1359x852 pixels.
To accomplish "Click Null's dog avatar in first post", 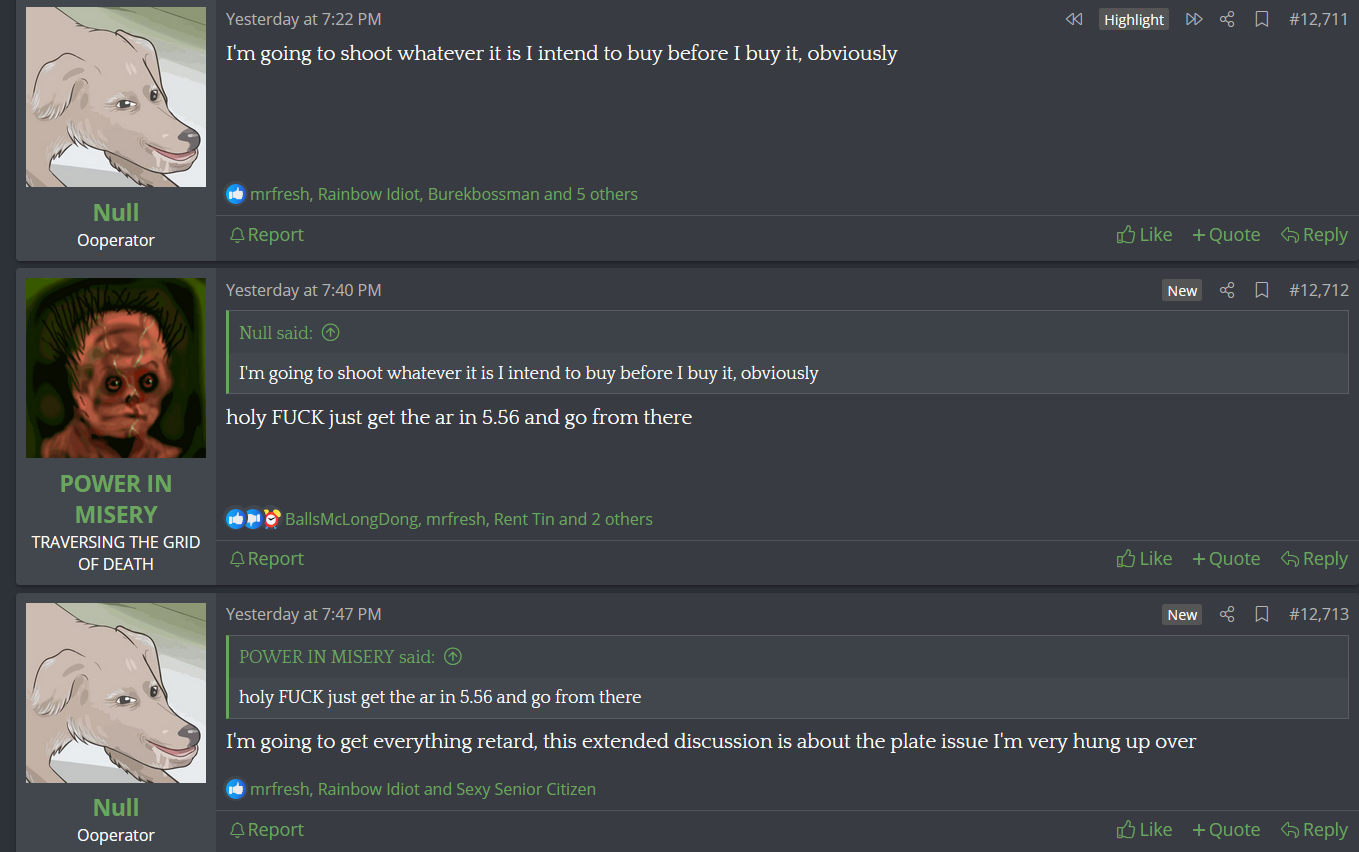I will (x=116, y=97).
